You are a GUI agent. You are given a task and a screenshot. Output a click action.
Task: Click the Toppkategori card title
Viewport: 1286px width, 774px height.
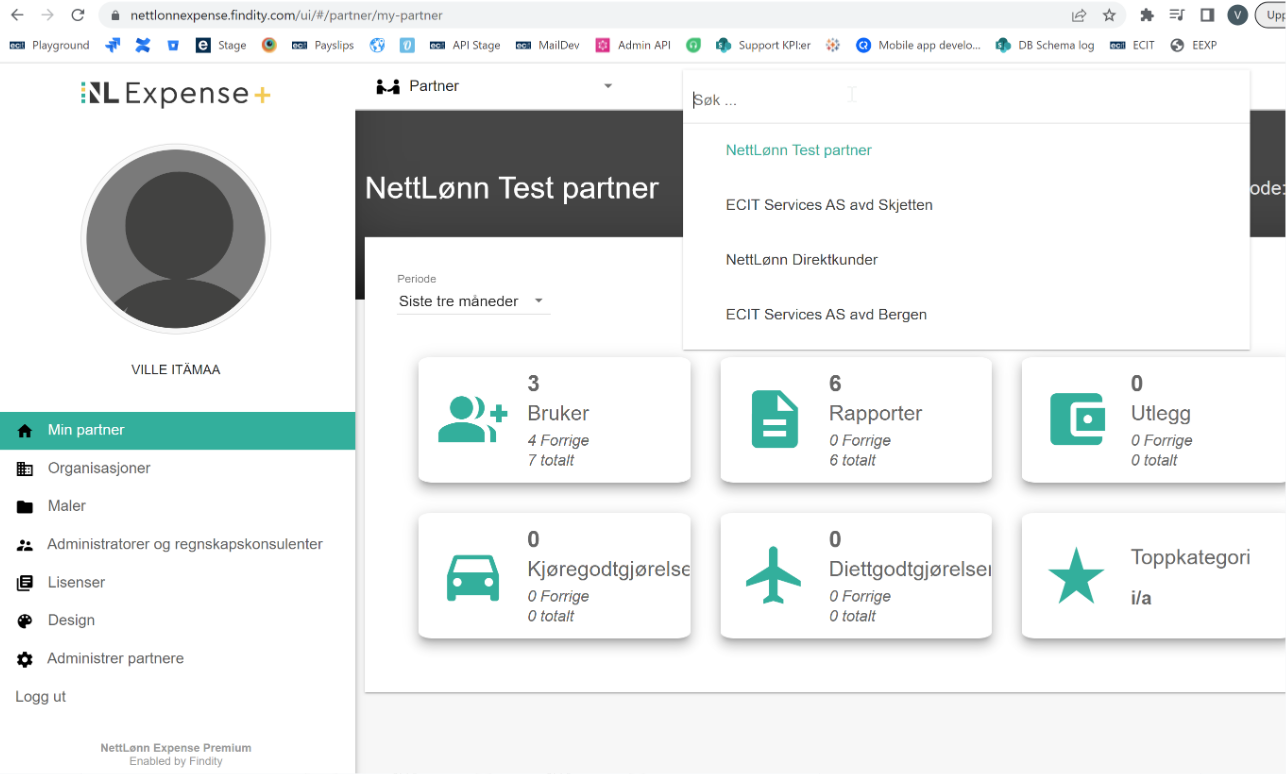tap(1190, 558)
